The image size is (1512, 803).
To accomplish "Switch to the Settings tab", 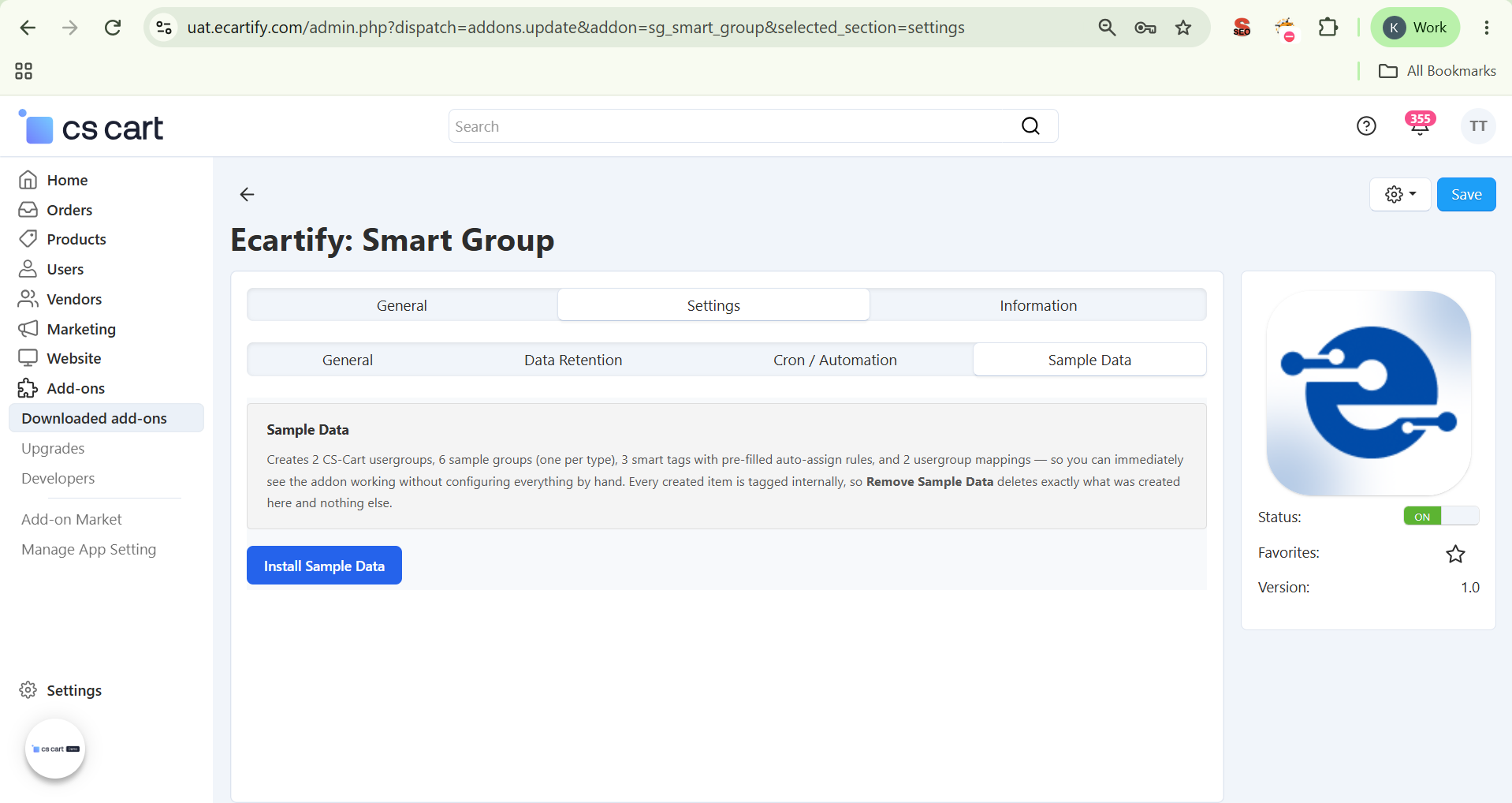I will click(x=713, y=305).
